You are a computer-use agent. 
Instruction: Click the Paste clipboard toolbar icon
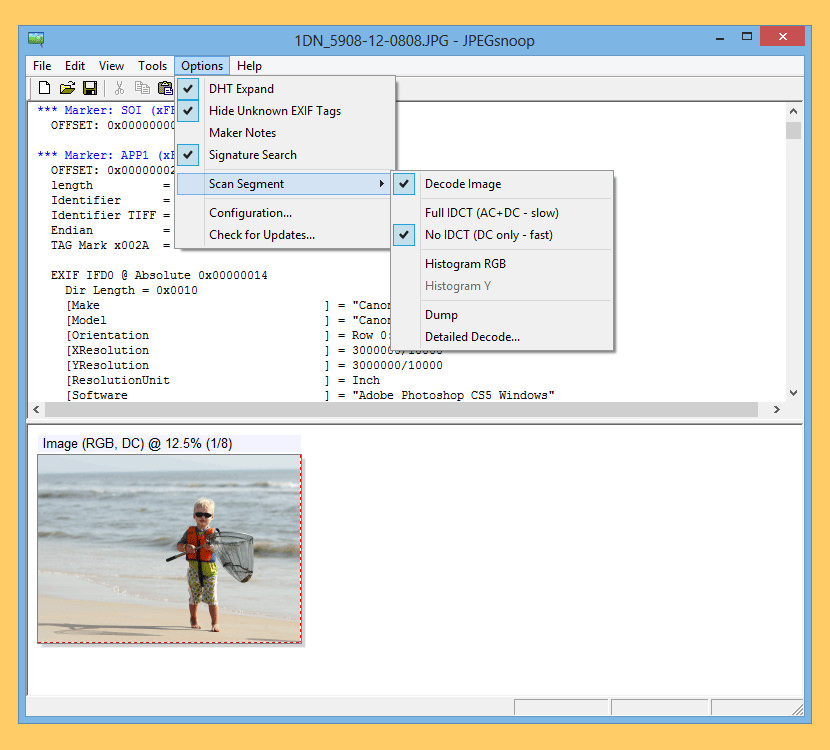point(166,88)
